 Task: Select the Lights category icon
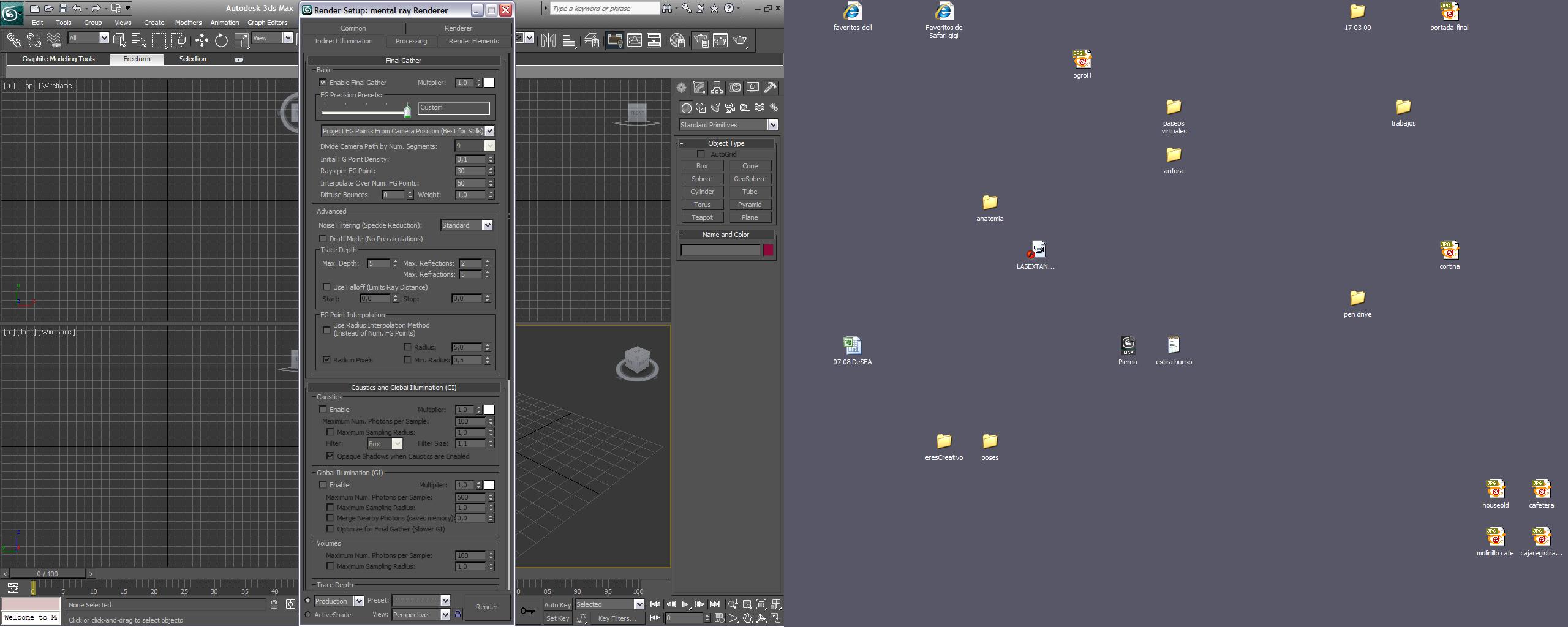tap(715, 108)
